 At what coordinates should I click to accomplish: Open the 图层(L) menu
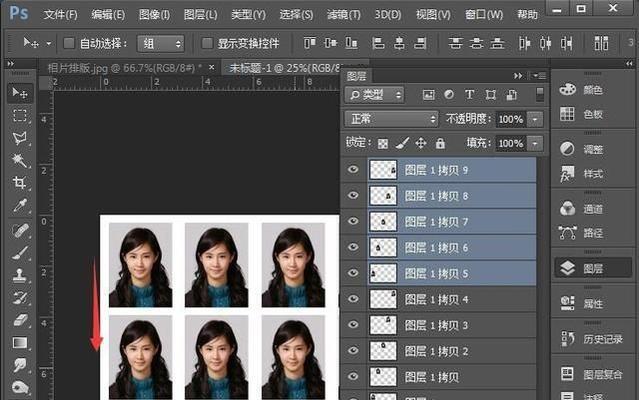pyautogui.click(x=200, y=15)
